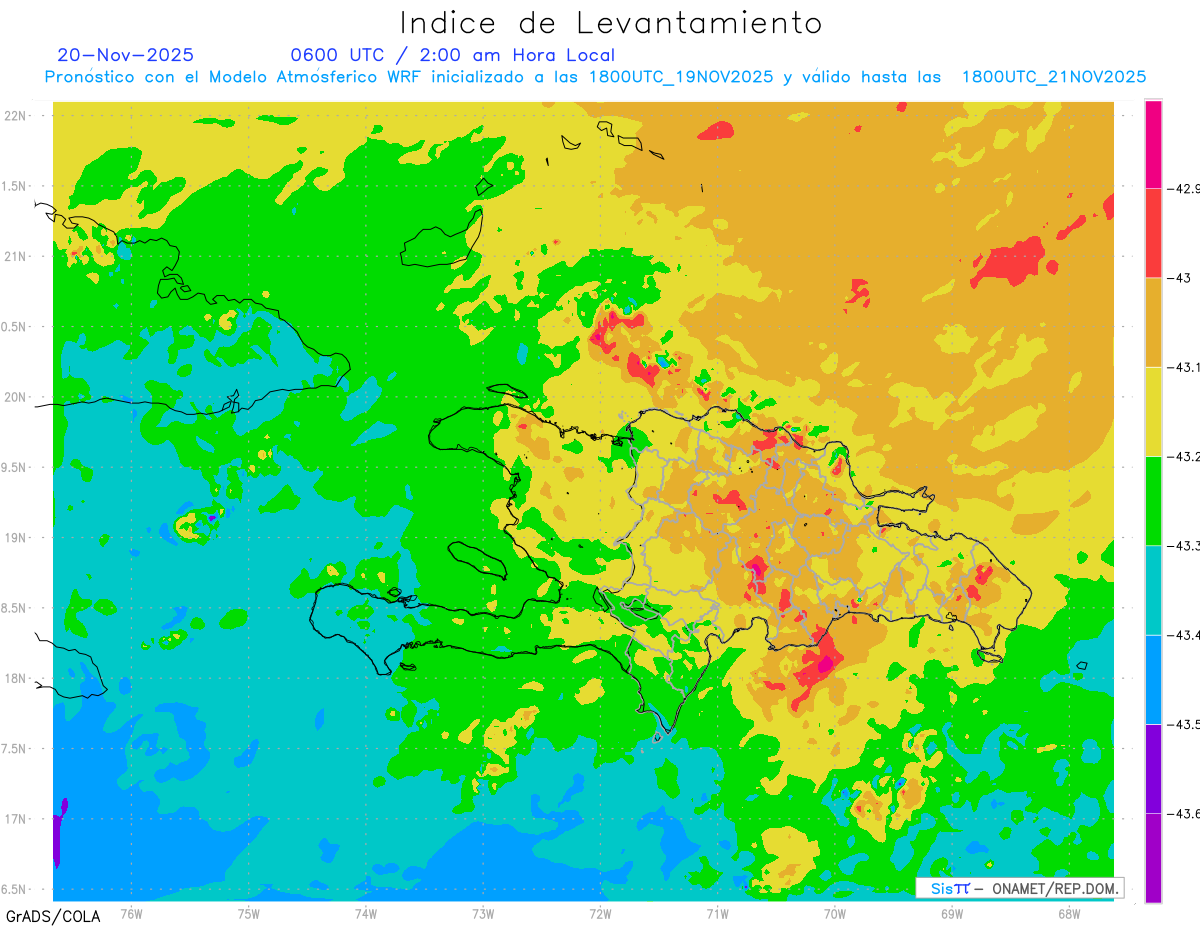Click the 7.5N latitude label
The height and width of the screenshot is (927, 1200).
[x=15, y=750]
